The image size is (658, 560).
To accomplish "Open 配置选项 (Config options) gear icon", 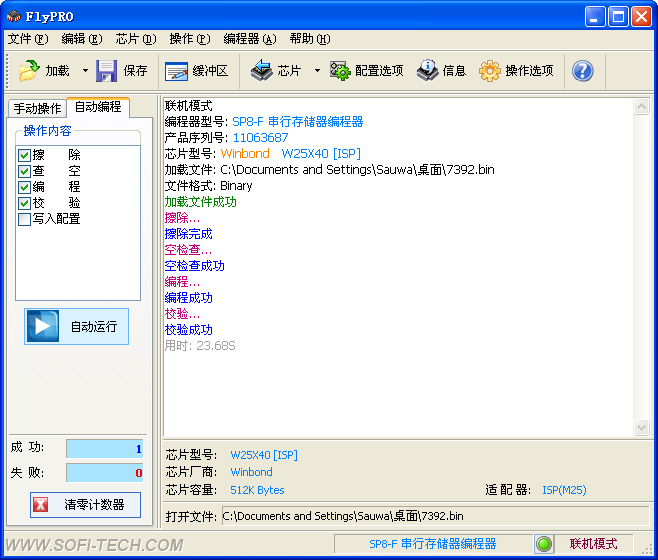I will [x=340, y=71].
